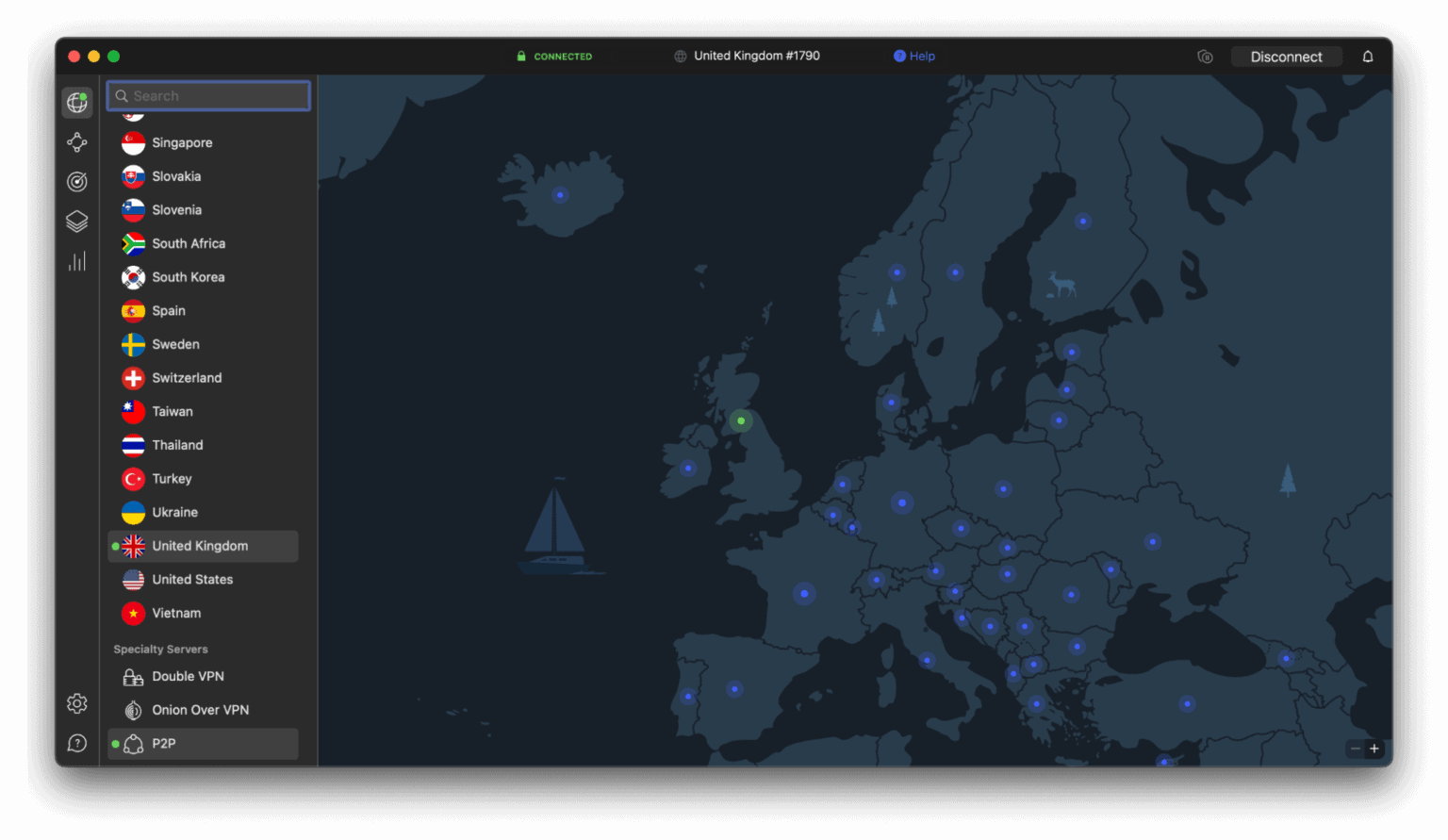Click the server pin on Denmark
Viewport: 1448px width, 840px height.
(891, 403)
